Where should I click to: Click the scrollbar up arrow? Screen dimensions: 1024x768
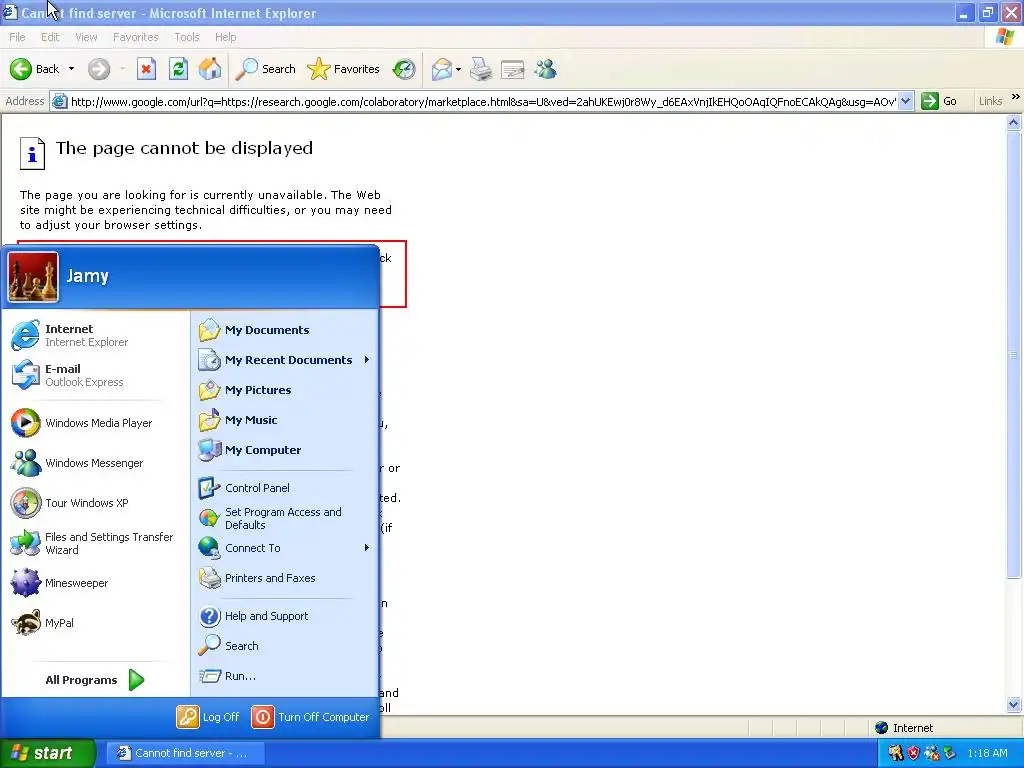[x=1014, y=122]
